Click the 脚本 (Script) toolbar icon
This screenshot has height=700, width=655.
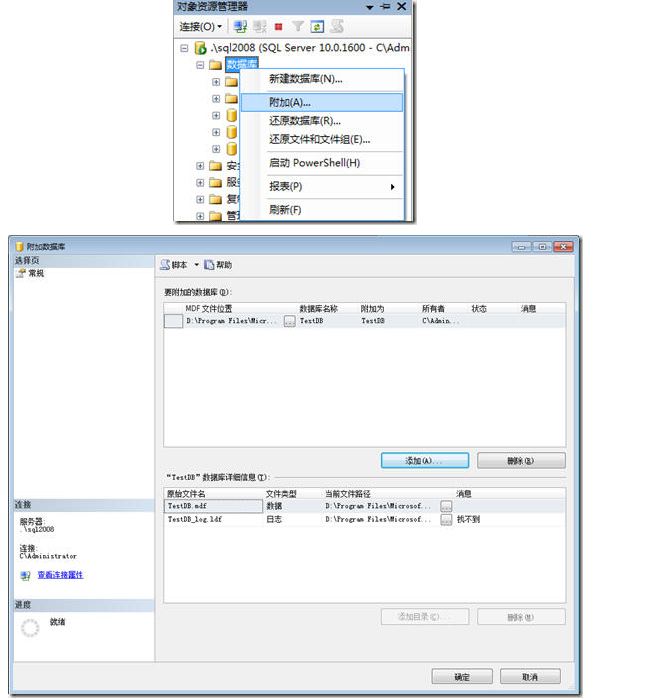coord(165,265)
